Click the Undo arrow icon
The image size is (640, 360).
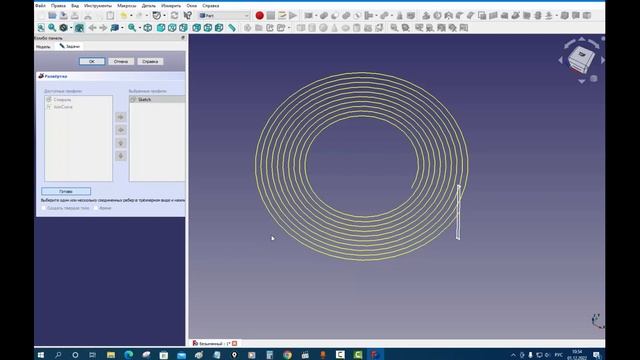pyautogui.click(x=123, y=16)
